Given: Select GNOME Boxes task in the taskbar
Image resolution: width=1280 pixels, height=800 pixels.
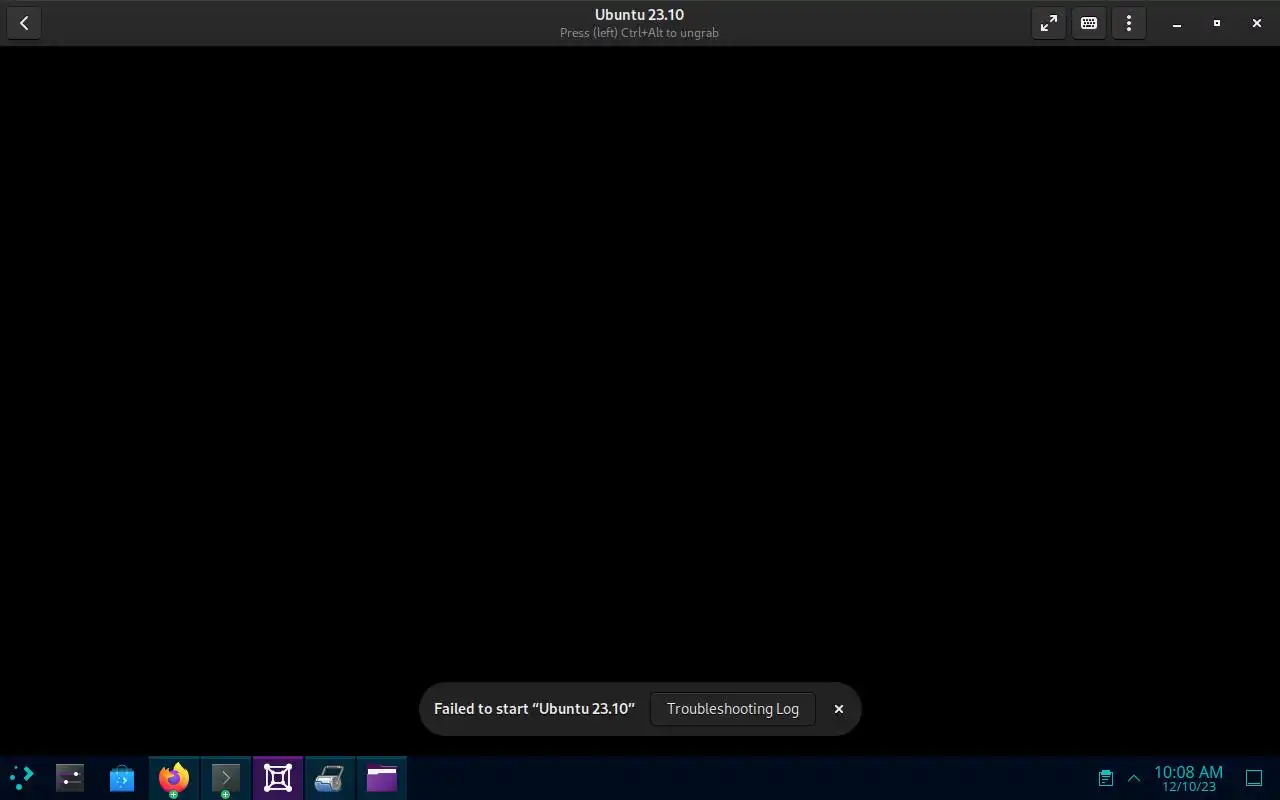Looking at the screenshot, I should pos(278,778).
